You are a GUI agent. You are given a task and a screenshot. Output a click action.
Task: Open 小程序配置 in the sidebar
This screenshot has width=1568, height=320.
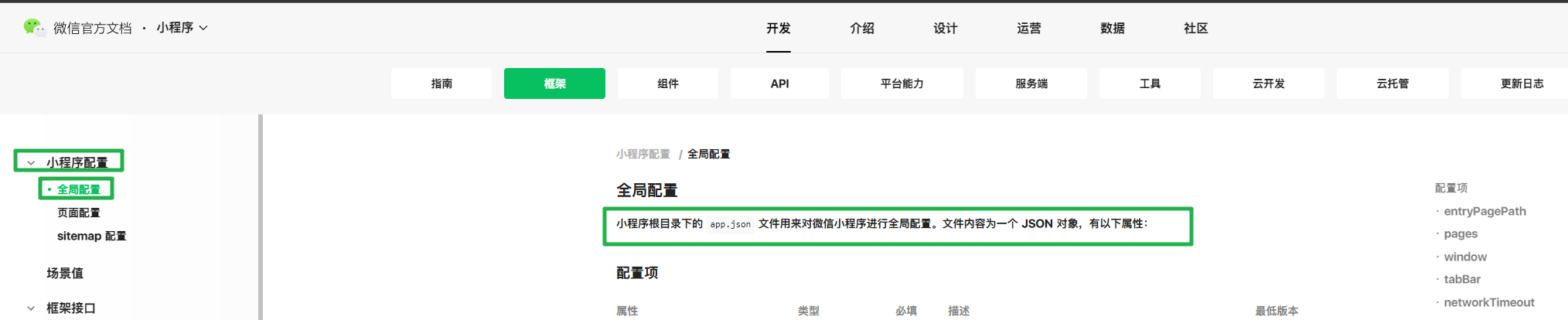coord(77,162)
